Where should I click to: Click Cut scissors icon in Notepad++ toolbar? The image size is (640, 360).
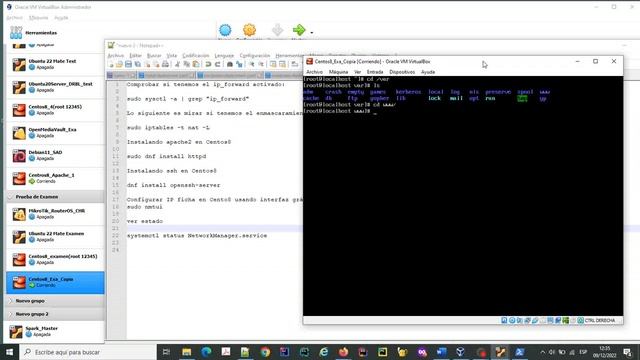click(x=177, y=64)
